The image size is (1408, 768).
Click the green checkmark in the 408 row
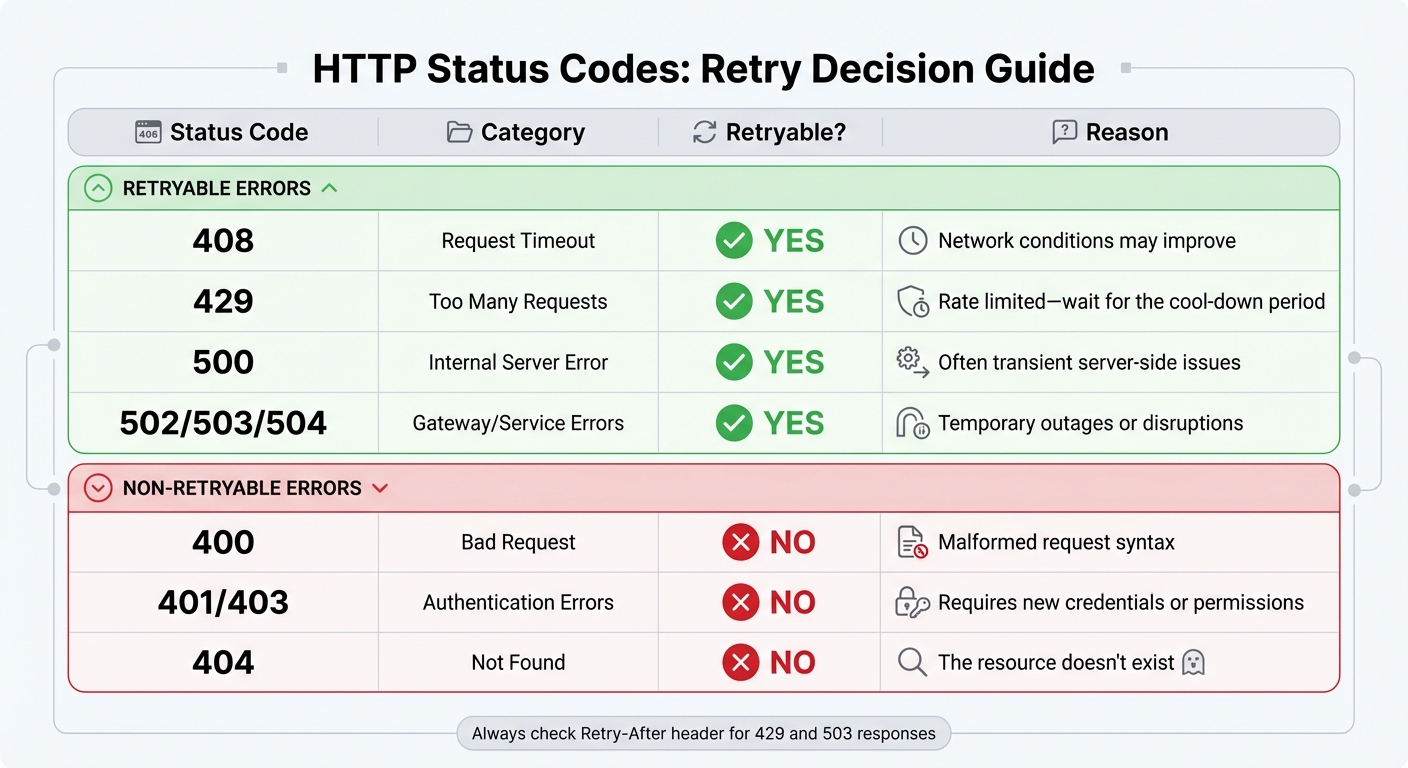click(735, 241)
